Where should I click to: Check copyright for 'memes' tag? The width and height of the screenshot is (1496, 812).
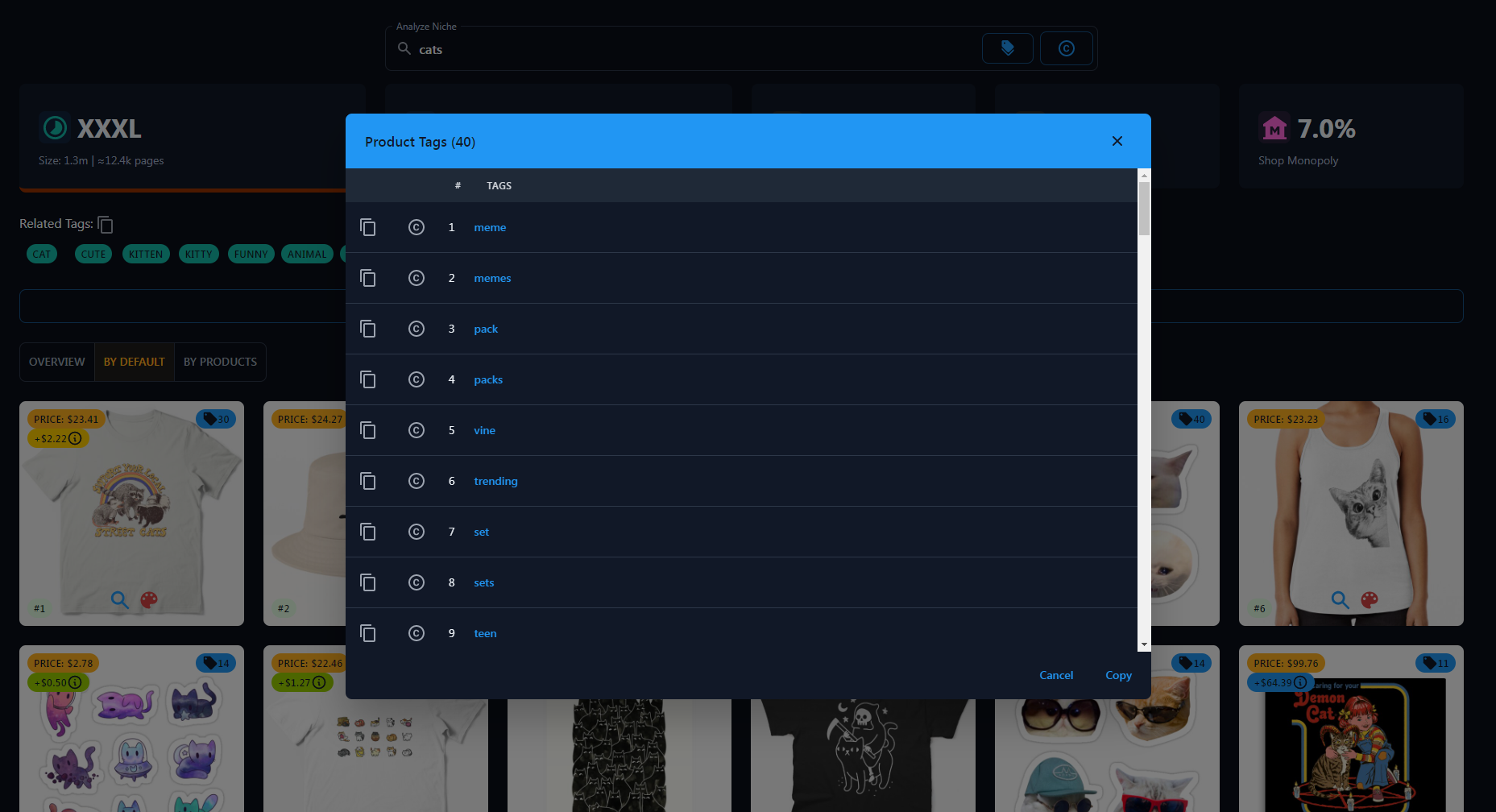(416, 278)
